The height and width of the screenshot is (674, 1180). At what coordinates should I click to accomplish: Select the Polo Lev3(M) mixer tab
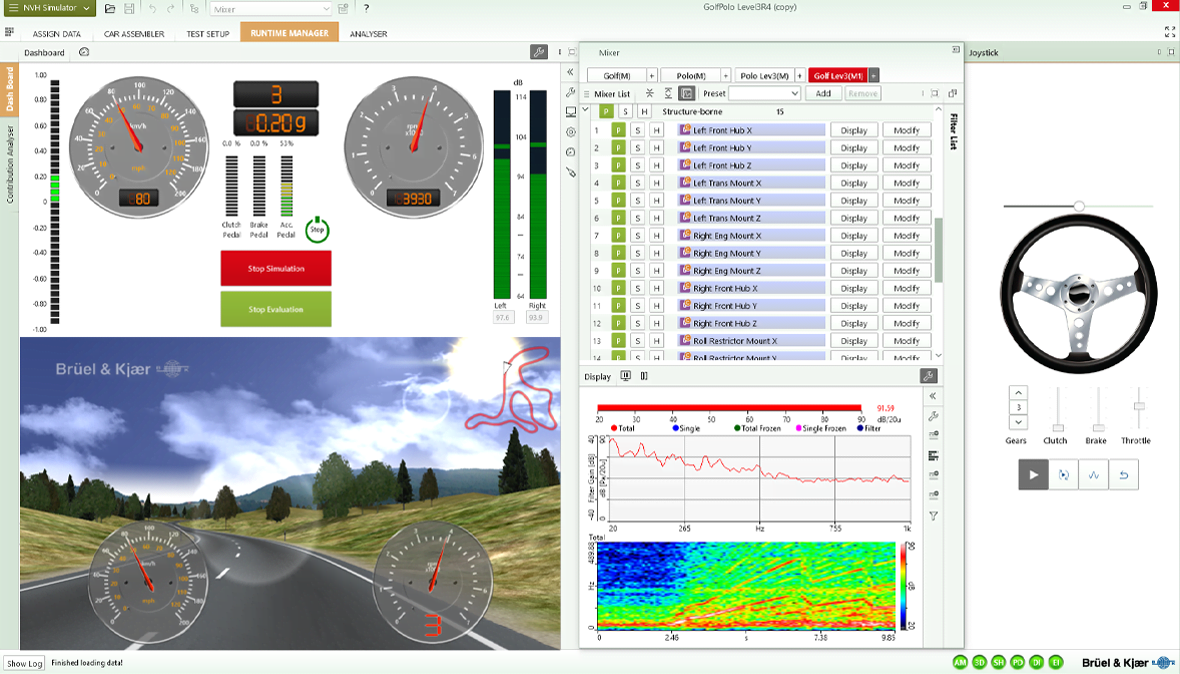click(765, 75)
